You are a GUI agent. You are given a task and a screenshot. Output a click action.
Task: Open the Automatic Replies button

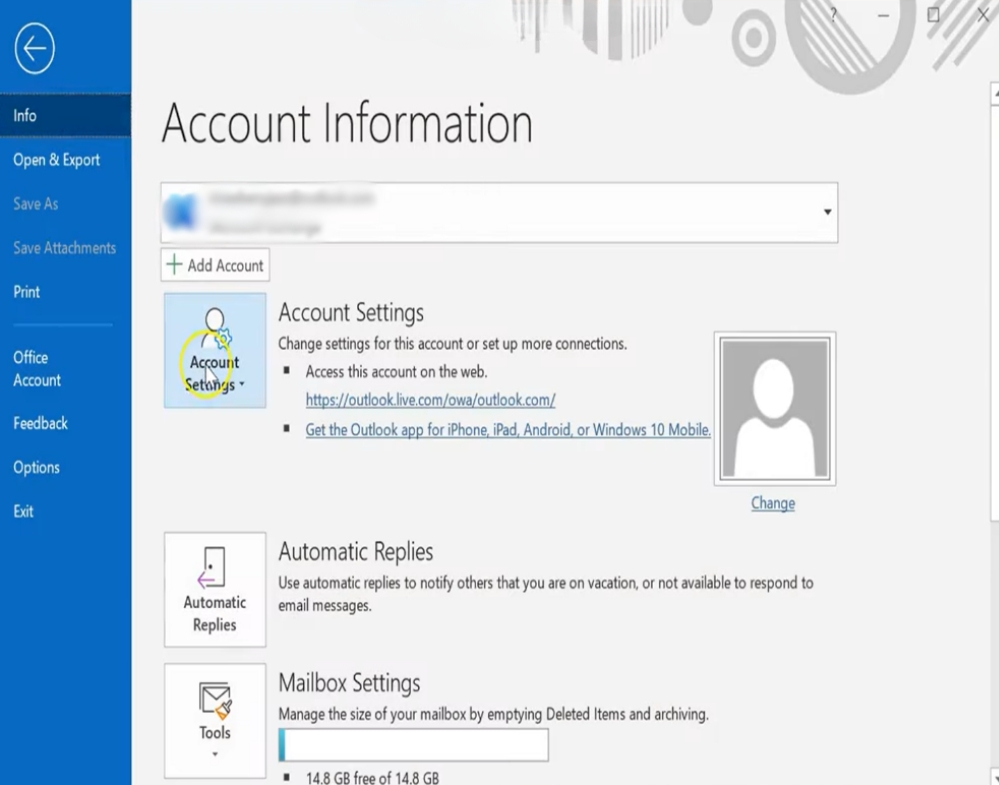coord(215,589)
